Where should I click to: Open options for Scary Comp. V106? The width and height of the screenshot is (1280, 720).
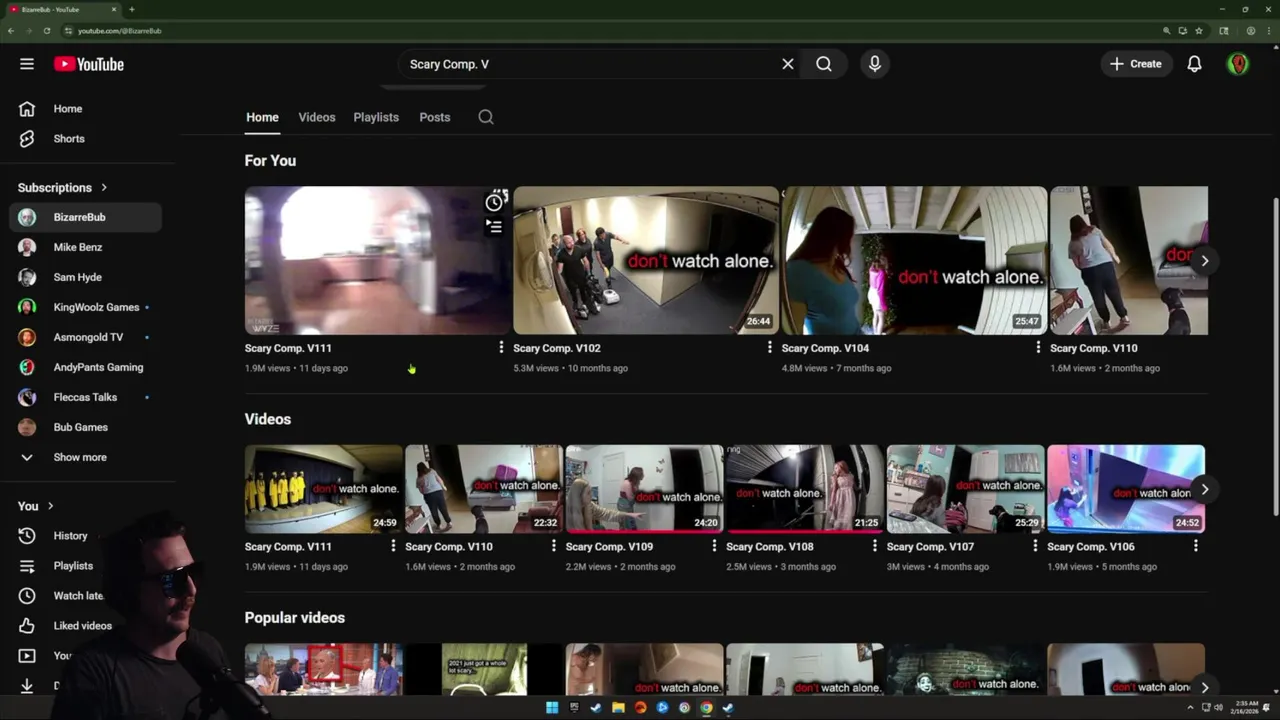click(x=1195, y=546)
